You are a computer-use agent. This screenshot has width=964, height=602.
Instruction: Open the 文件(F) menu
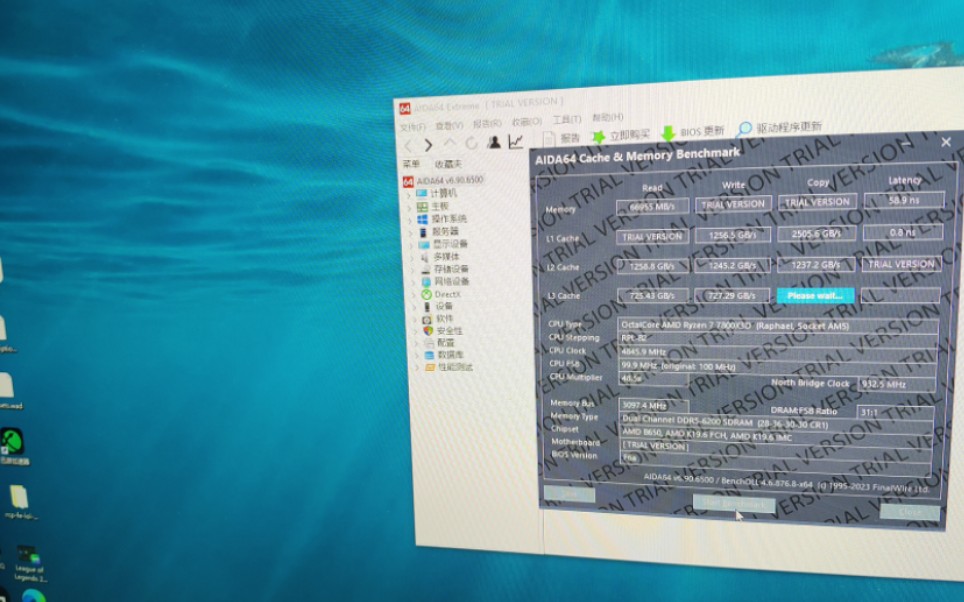pos(413,127)
